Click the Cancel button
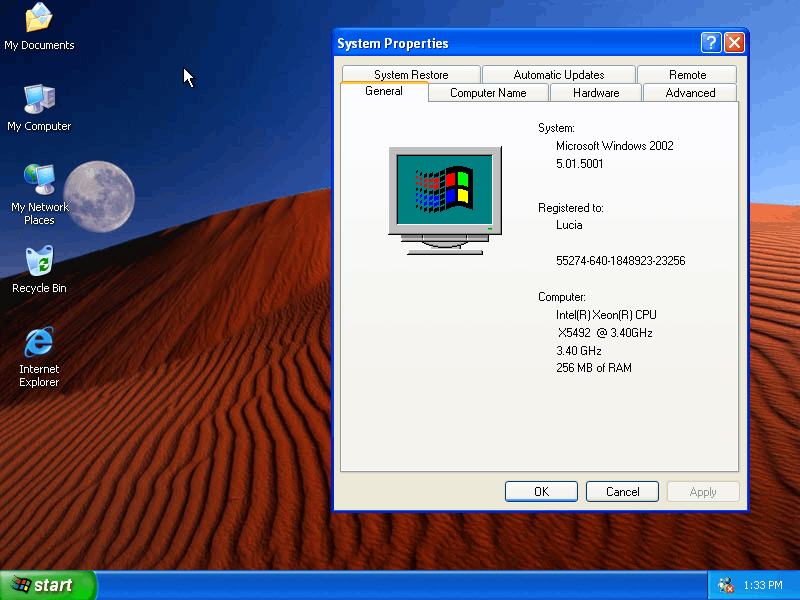 tap(622, 491)
